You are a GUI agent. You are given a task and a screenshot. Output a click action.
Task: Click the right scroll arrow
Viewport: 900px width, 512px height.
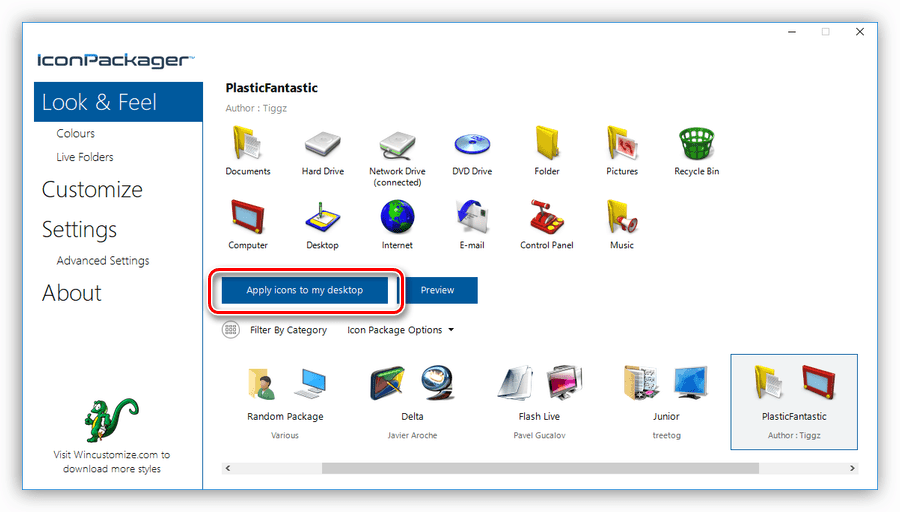click(x=852, y=468)
